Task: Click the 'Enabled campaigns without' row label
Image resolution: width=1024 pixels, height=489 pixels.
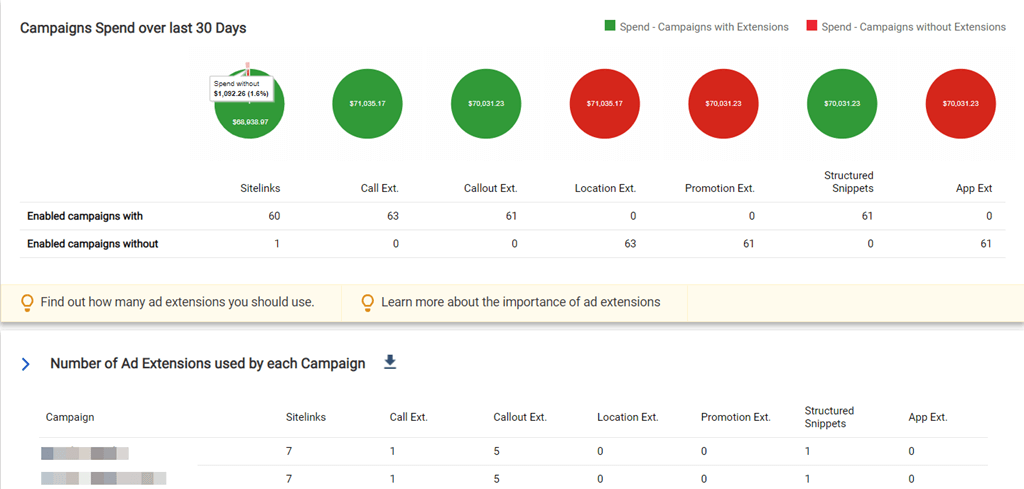Action: pos(92,243)
